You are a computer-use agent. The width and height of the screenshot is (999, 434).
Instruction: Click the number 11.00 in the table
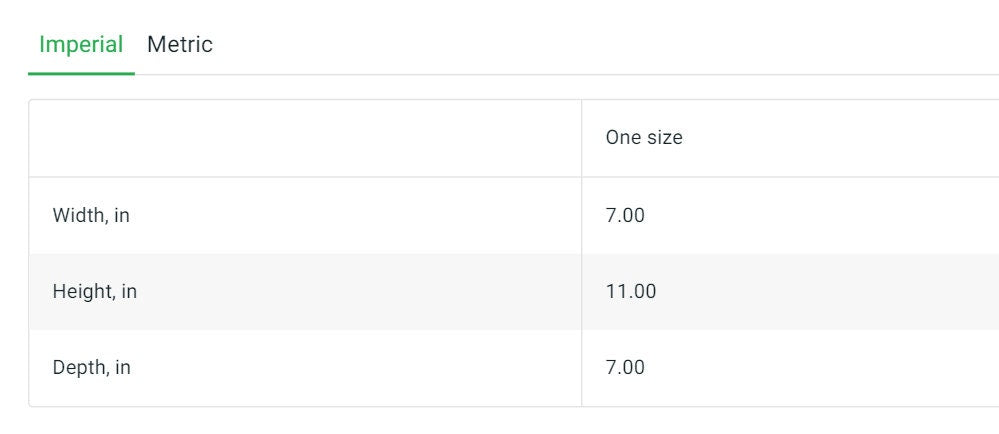click(x=631, y=292)
